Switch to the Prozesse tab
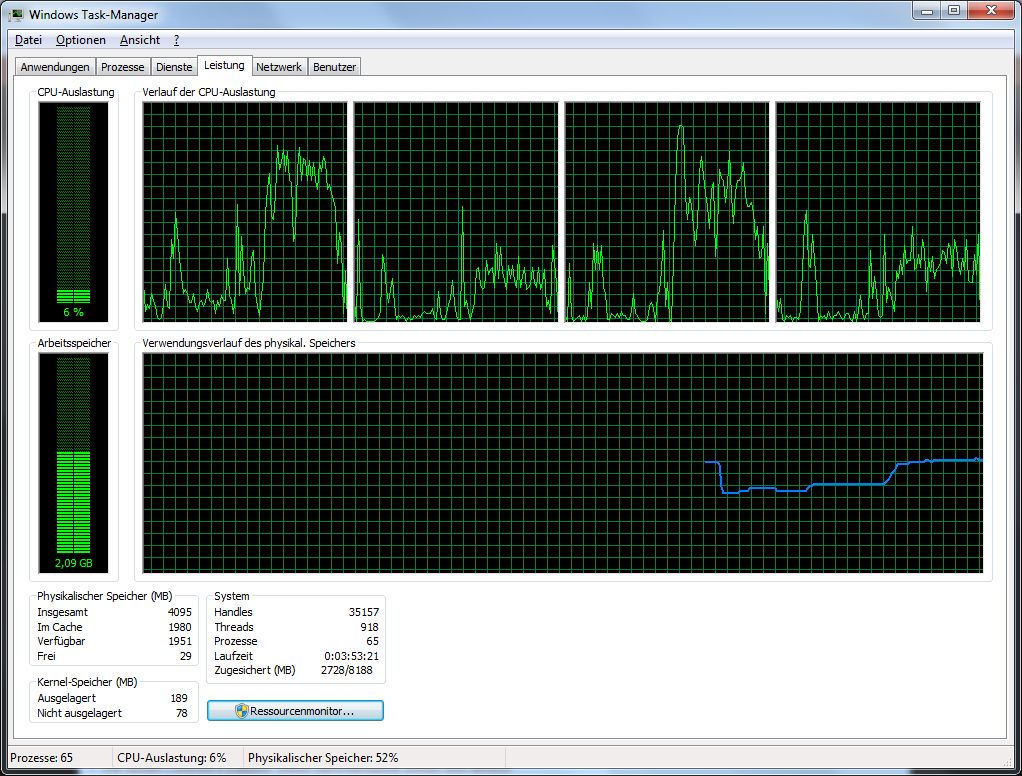The width and height of the screenshot is (1022, 776). coord(123,66)
